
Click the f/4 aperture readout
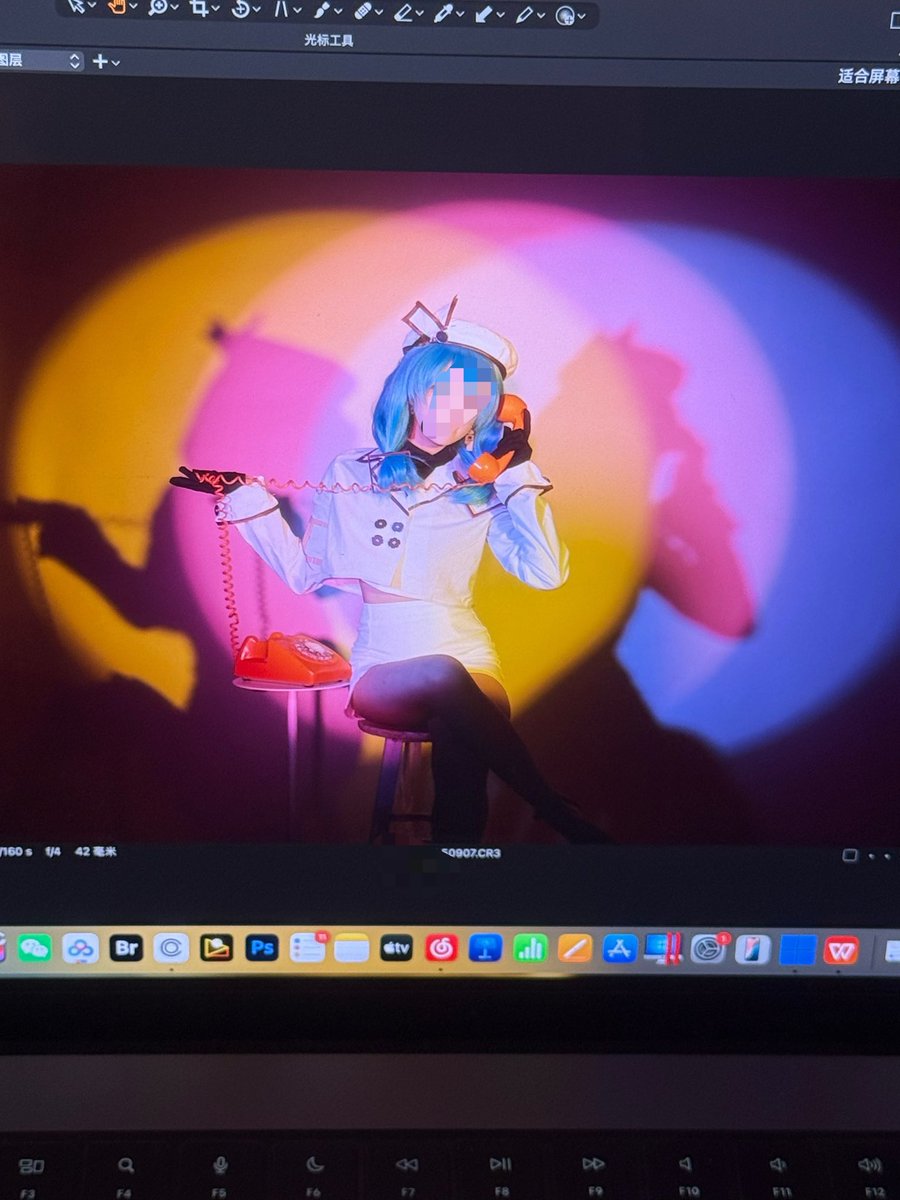pos(53,852)
